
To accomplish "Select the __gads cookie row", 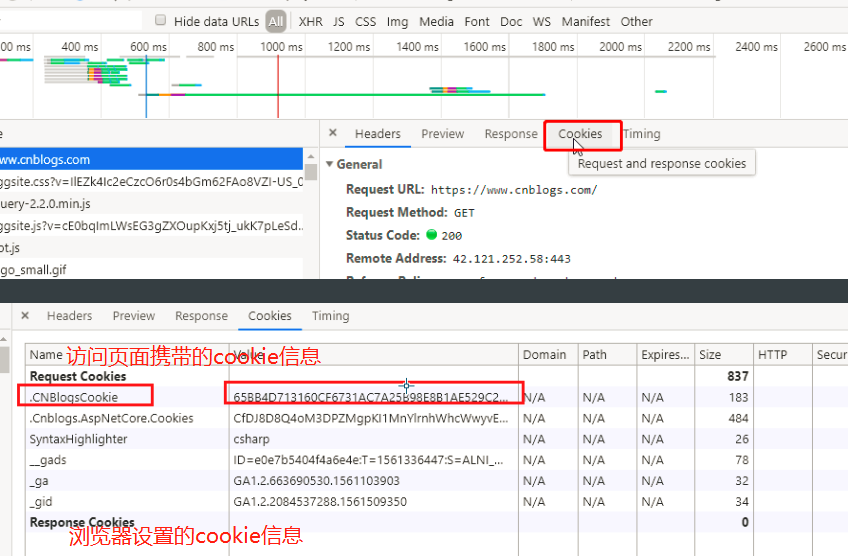I will click(x=436, y=460).
